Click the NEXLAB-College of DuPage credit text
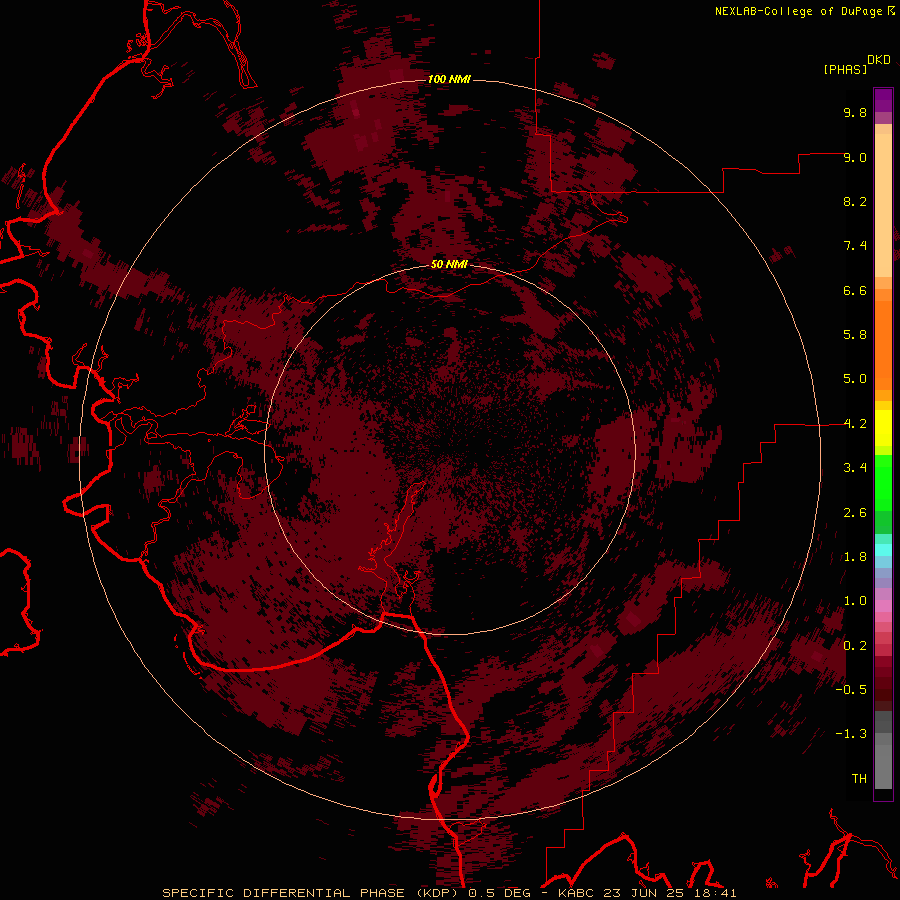900x900 pixels. (x=798, y=11)
